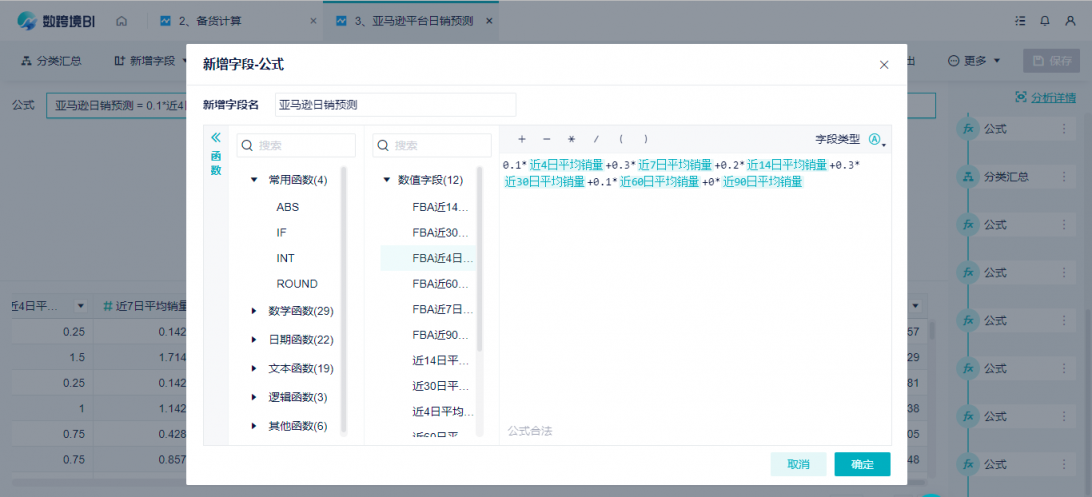Expand the 逻辑函数(3) group
This screenshot has width=1092, height=497.
(x=254, y=397)
